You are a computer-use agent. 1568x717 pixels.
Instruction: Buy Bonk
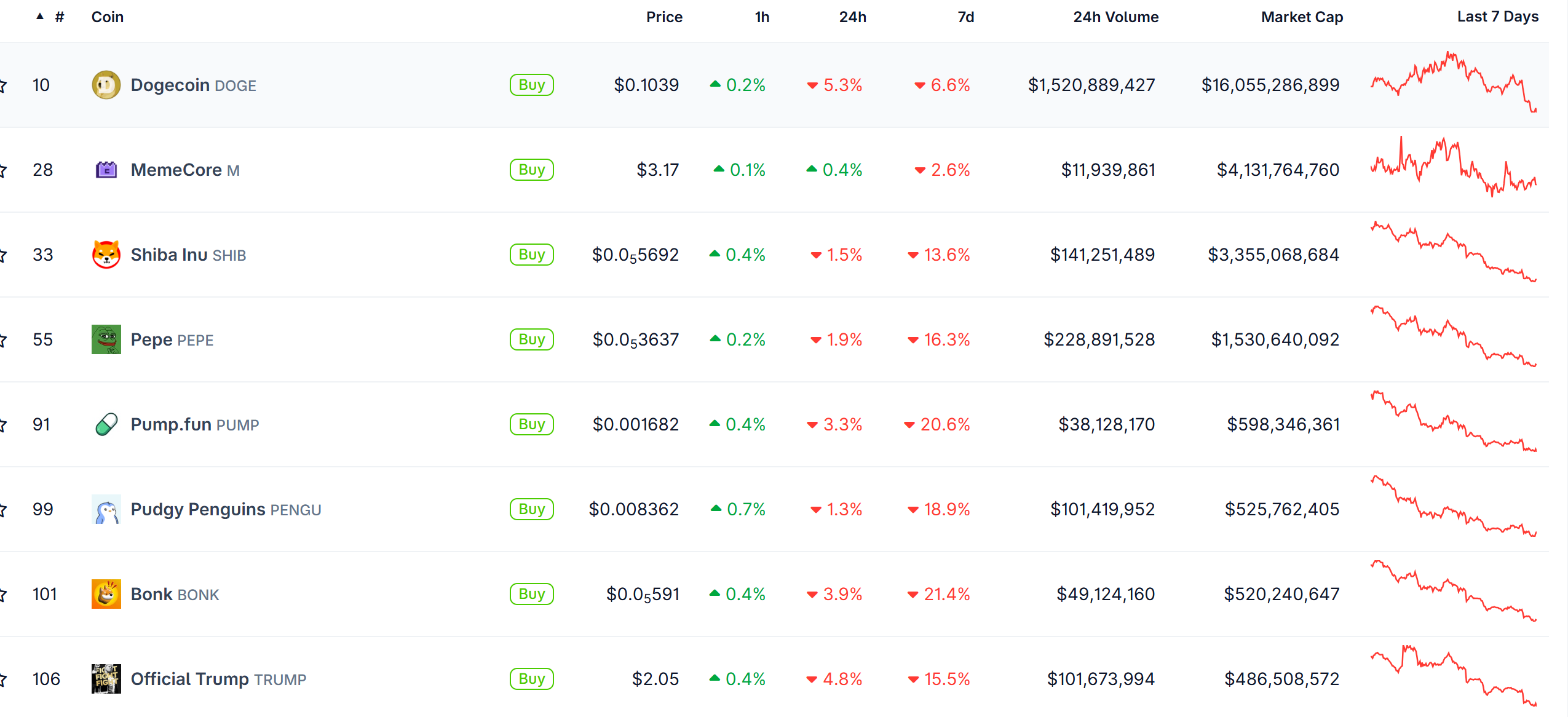point(532,594)
